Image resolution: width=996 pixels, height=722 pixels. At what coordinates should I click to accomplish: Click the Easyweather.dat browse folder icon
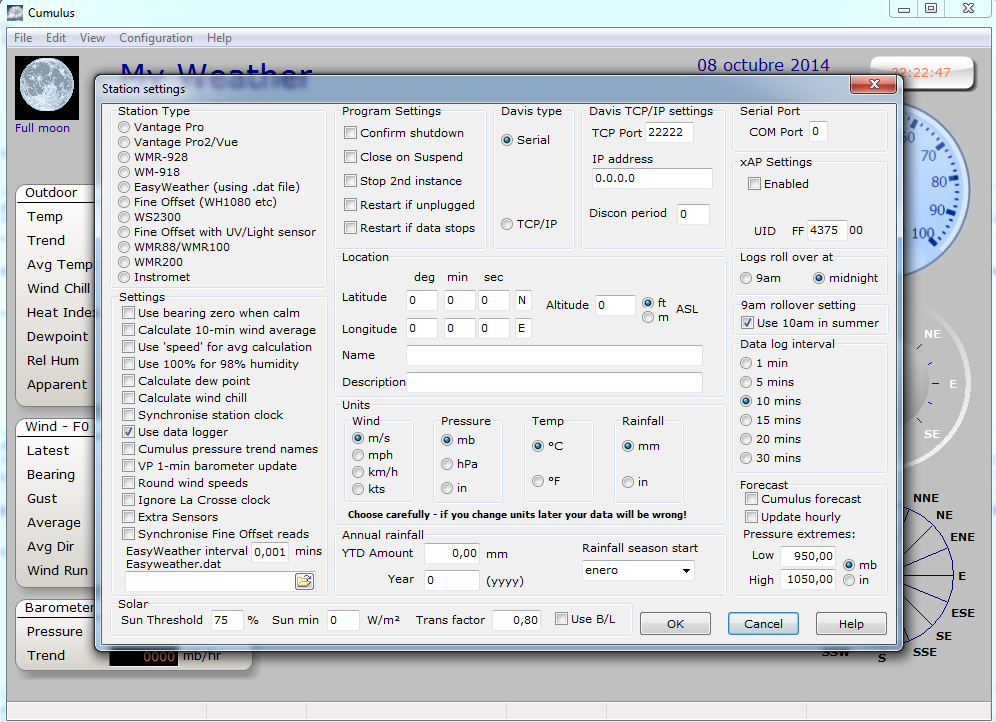tap(304, 581)
